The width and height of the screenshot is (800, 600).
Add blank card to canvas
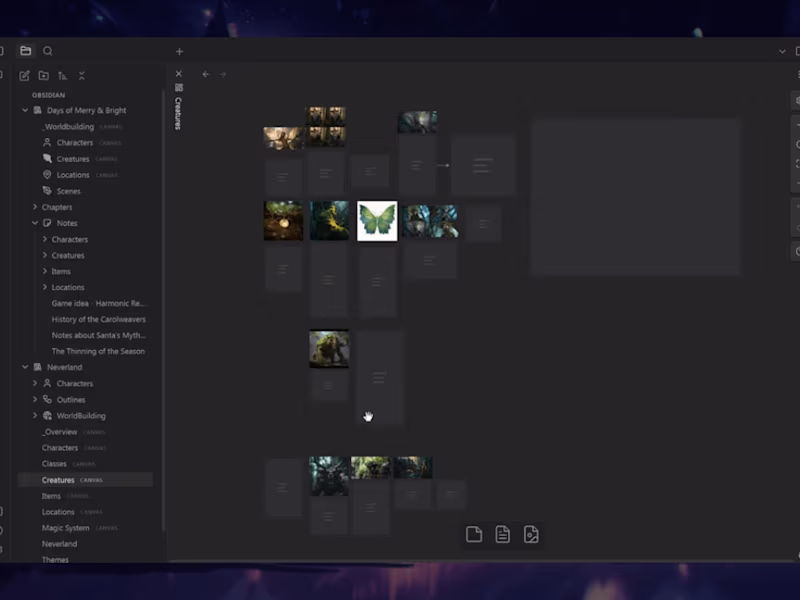click(x=474, y=534)
